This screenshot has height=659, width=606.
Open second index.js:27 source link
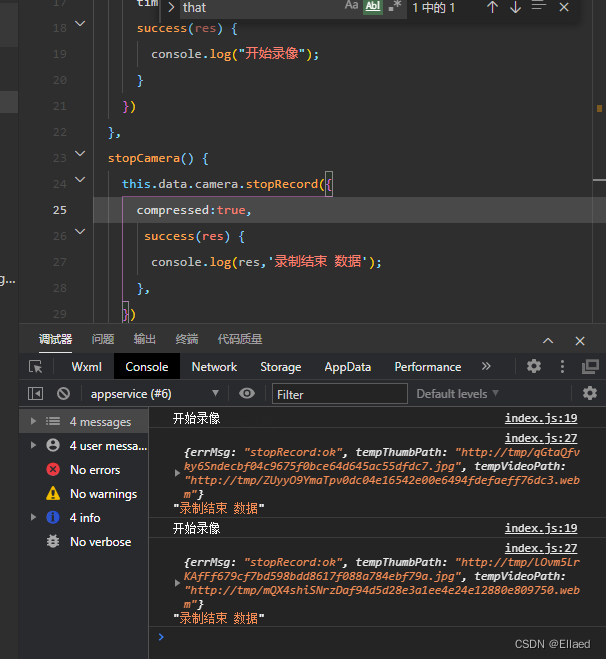coord(541,548)
